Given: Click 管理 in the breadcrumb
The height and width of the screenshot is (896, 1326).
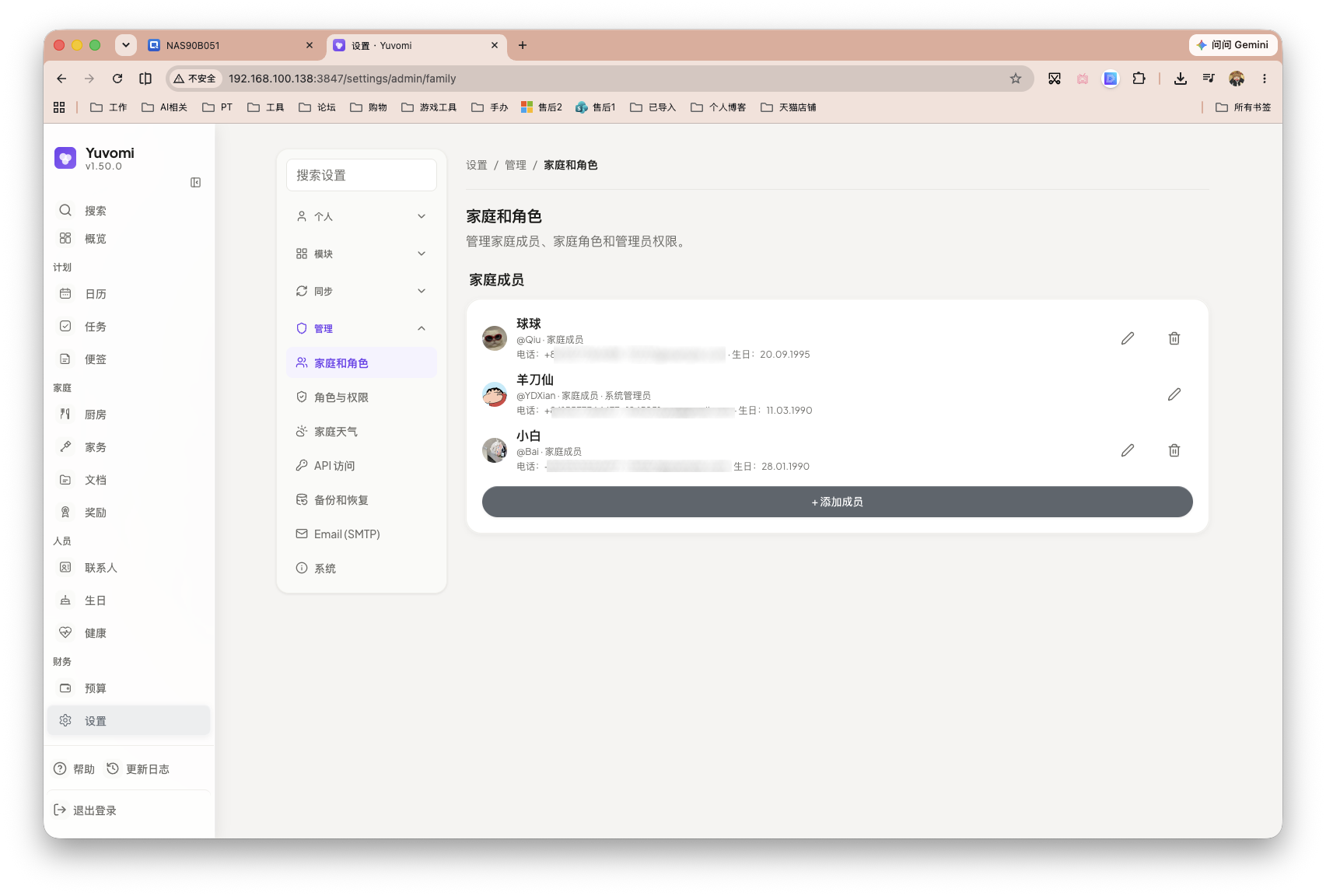Looking at the screenshot, I should coord(515,165).
